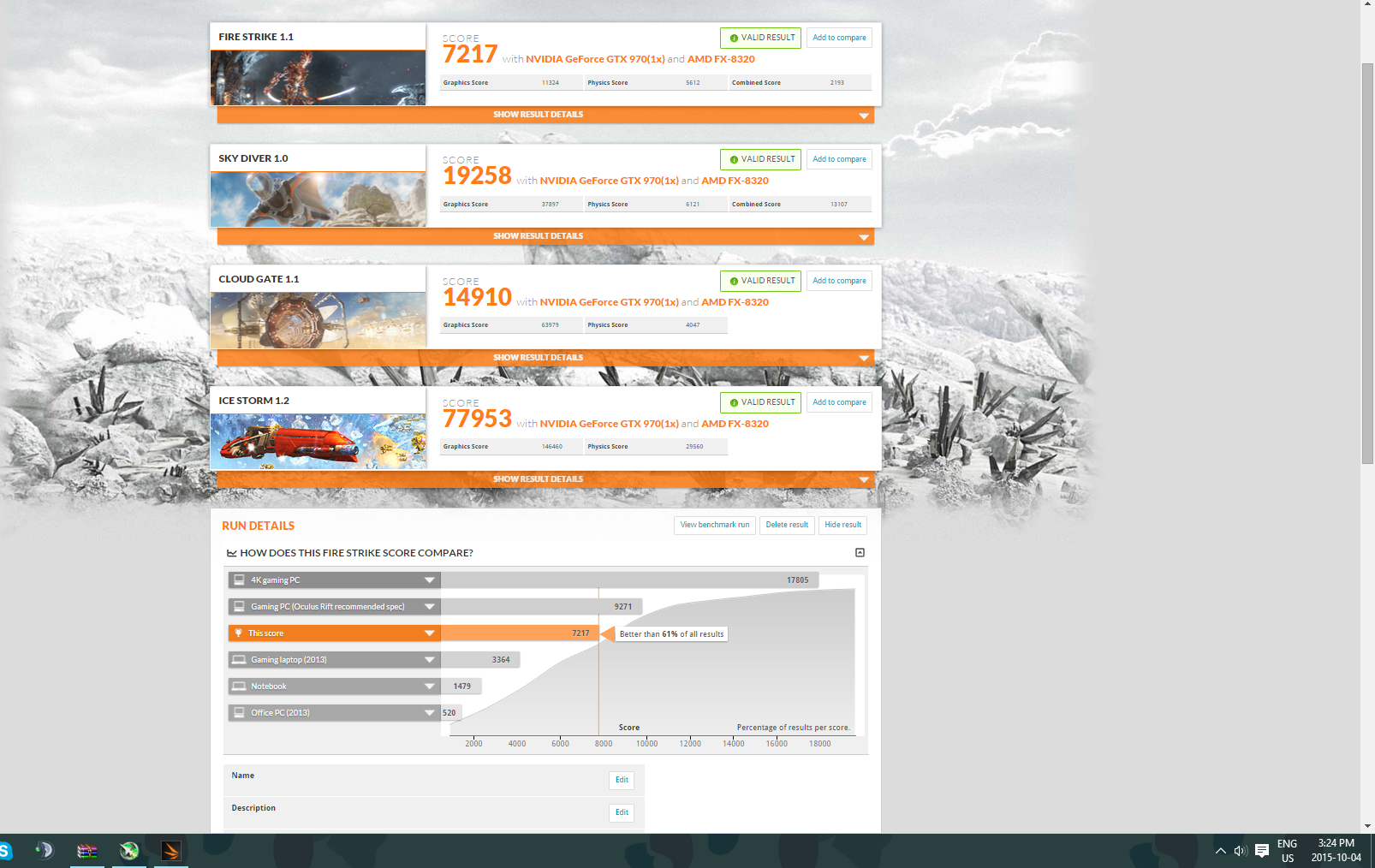Click Valid Result on the Ice Storm card

point(760,402)
